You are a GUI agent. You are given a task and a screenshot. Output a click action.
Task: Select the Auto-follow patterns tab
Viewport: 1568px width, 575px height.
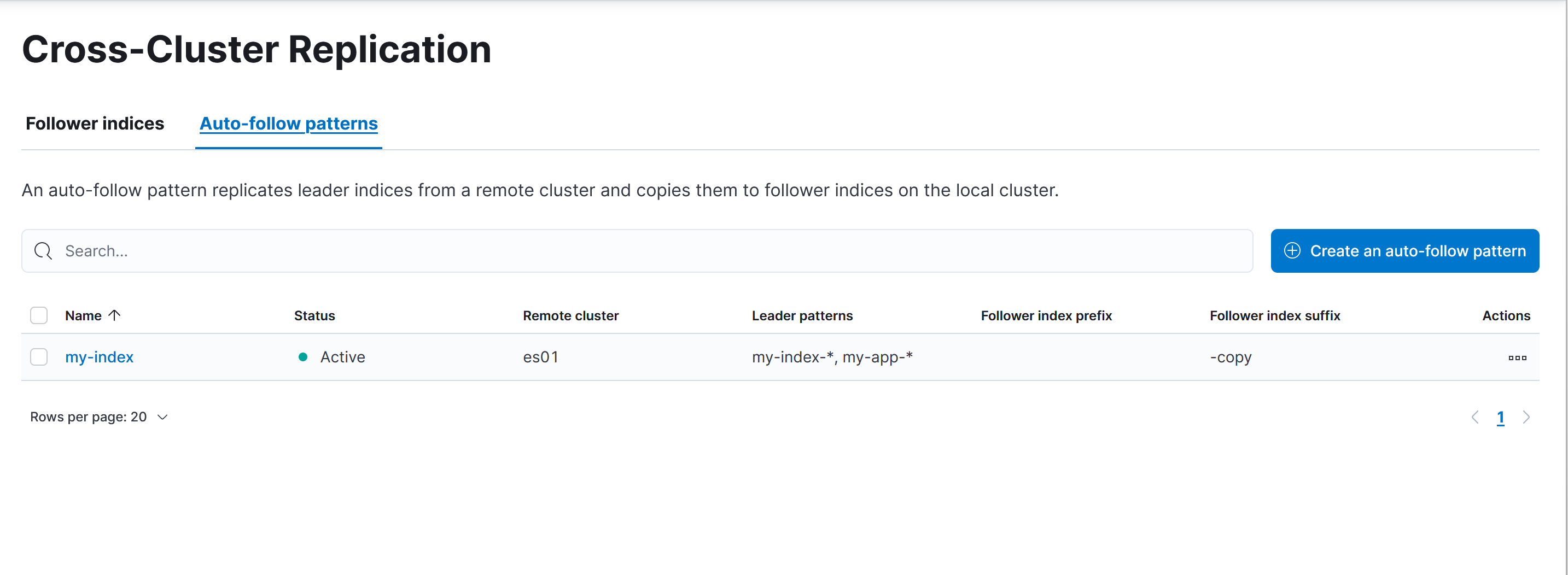(x=289, y=124)
